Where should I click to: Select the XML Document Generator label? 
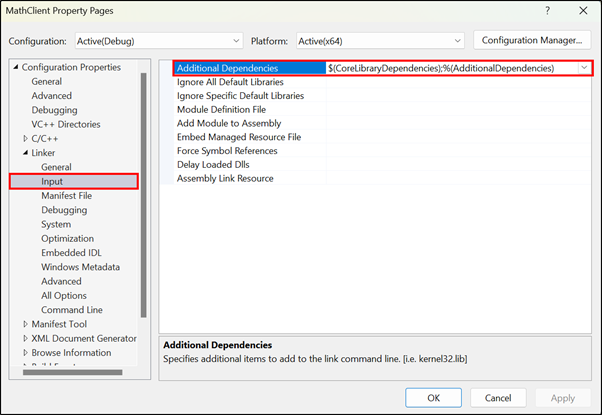pyautogui.click(x=84, y=338)
